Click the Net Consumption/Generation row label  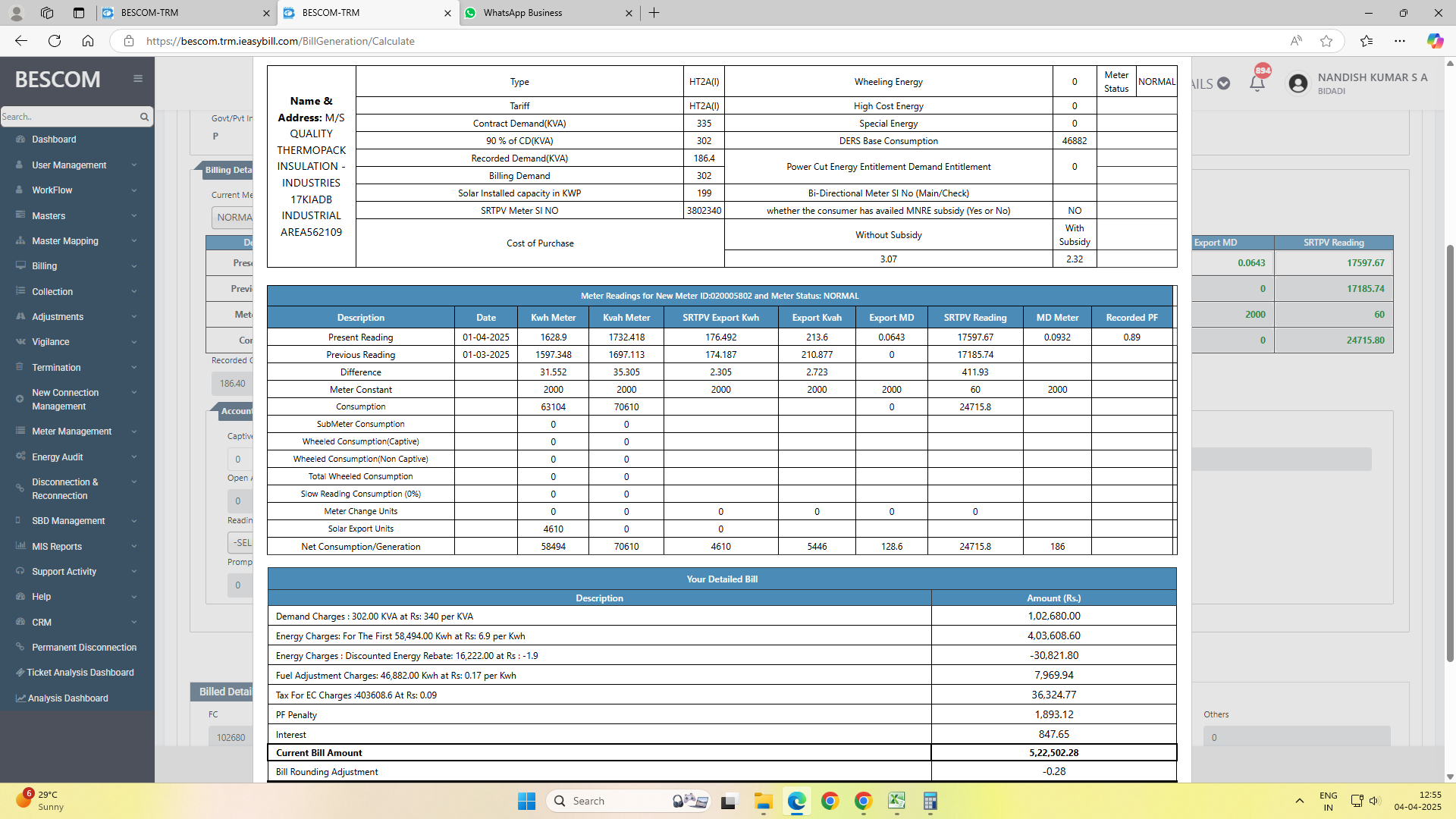coord(360,547)
